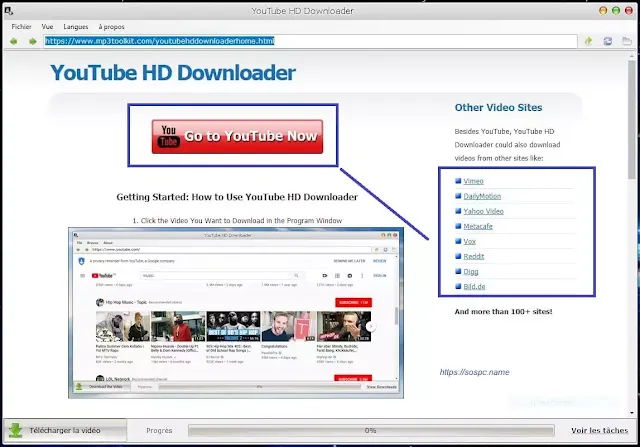Open the DailyMotion link
The height and width of the screenshot is (447, 640).
pos(482,196)
